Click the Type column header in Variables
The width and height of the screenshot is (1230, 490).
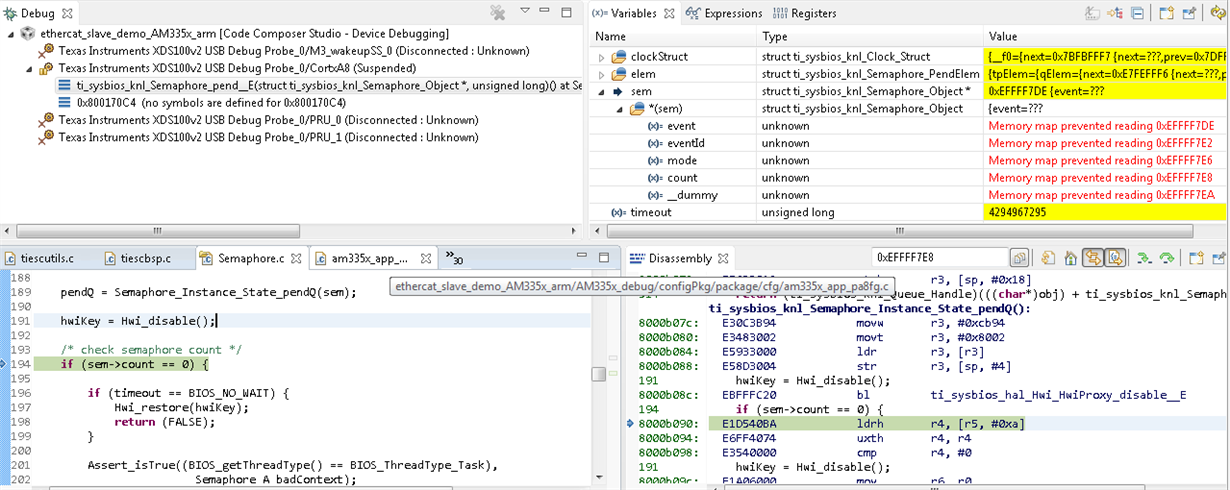[870, 36]
